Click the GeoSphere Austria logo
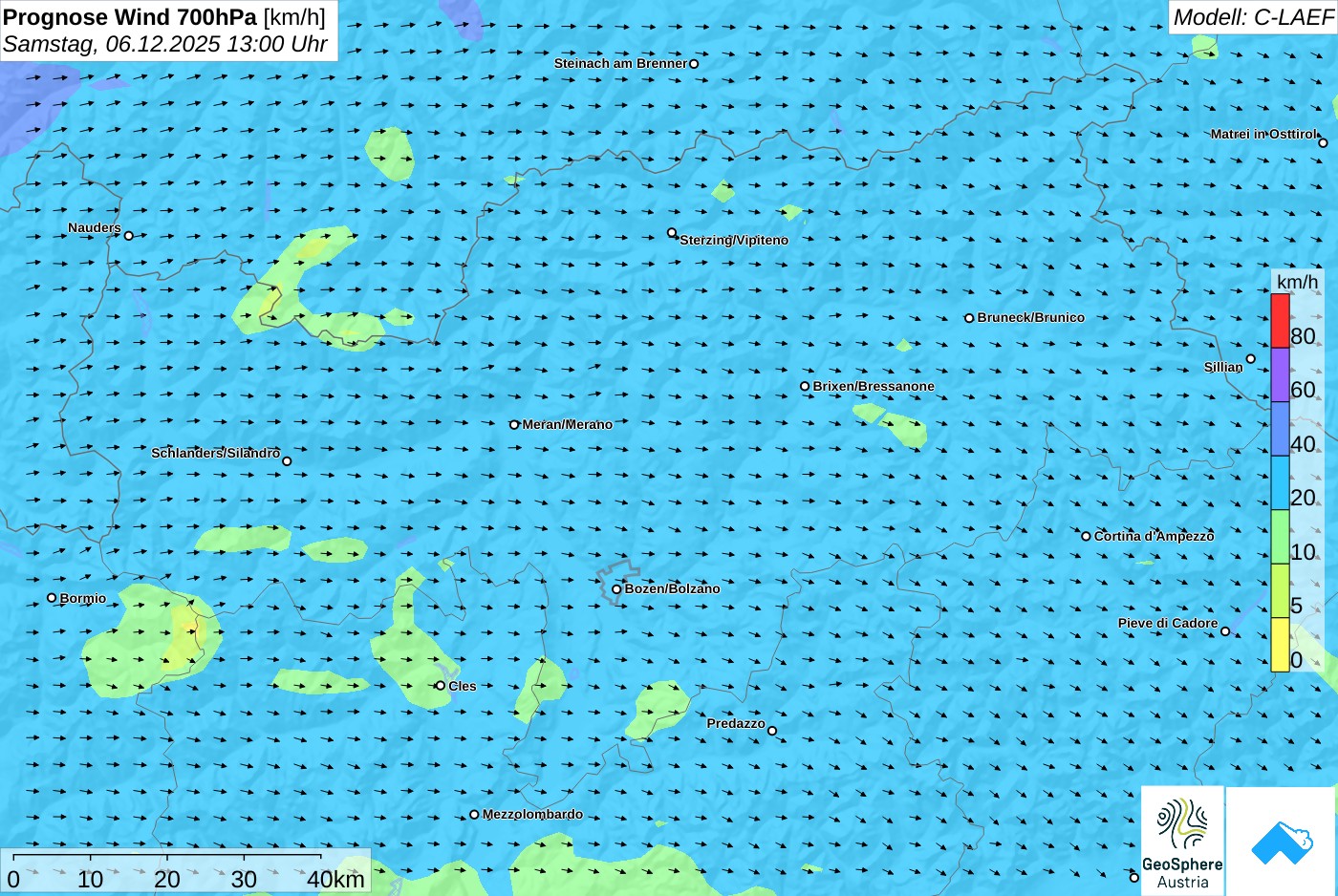Image resolution: width=1338 pixels, height=896 pixels. point(1182,842)
